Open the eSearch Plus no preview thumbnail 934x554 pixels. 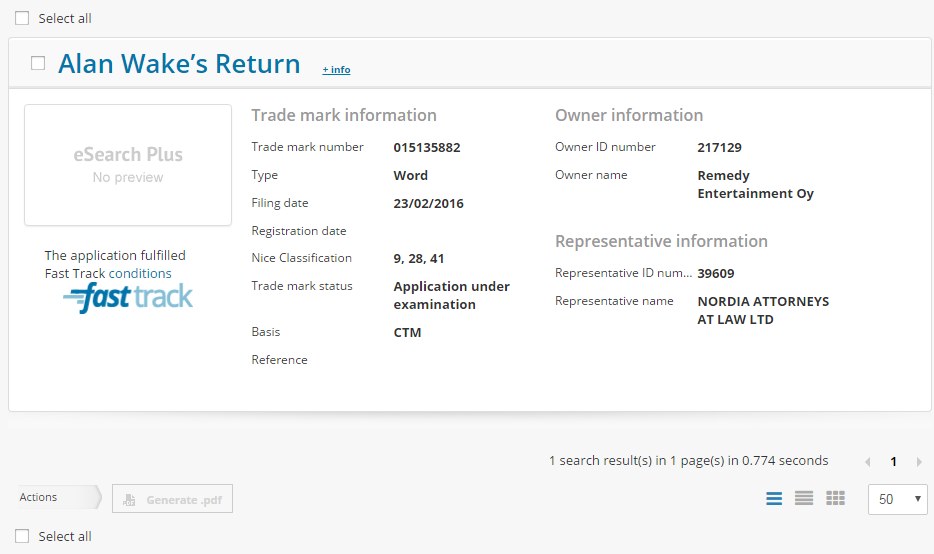click(128, 165)
